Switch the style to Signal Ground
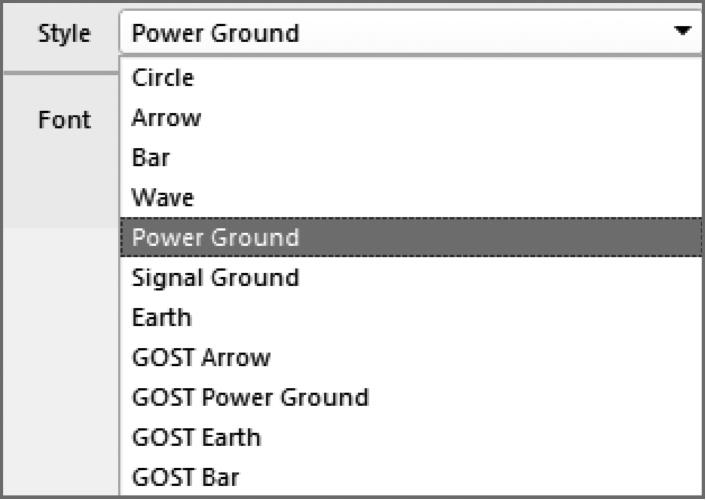706x500 pixels. 215,278
